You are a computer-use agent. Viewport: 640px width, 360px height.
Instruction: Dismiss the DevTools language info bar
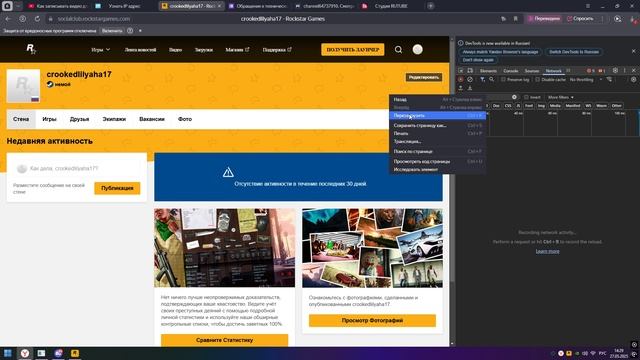(x=633, y=51)
